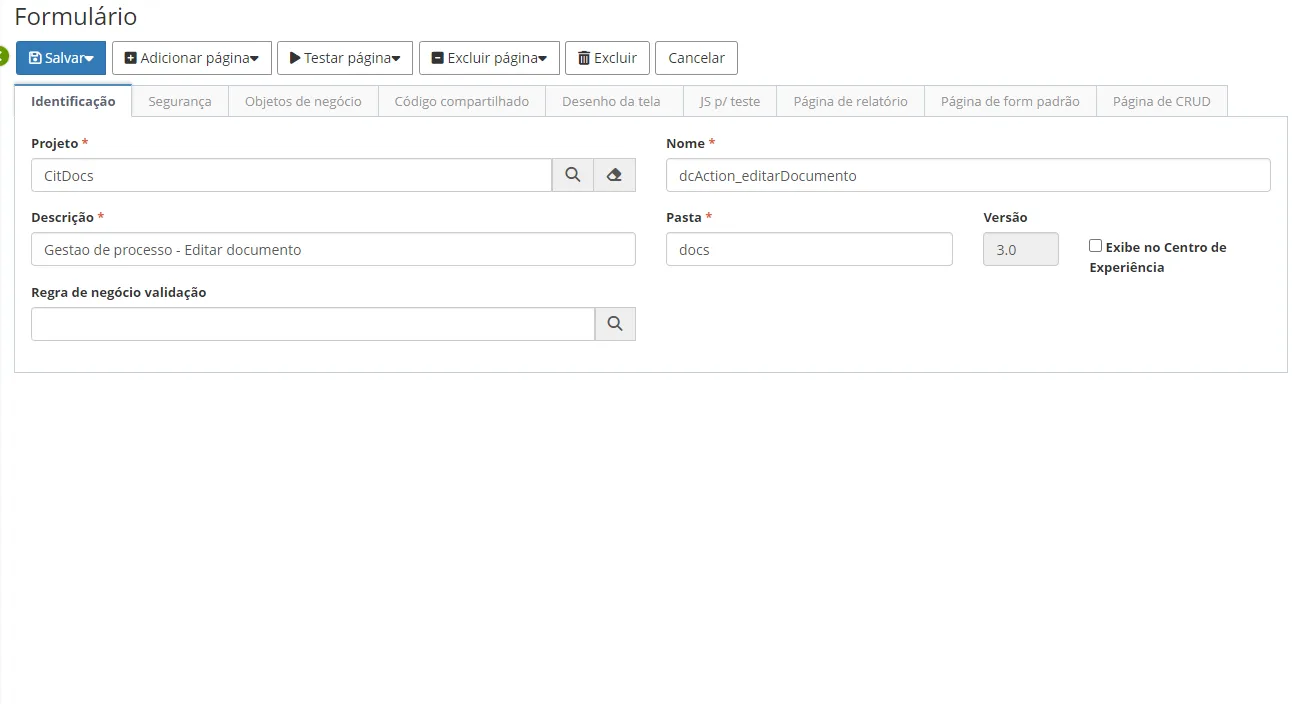
Task: Focus the Projeto input field
Action: [292, 175]
